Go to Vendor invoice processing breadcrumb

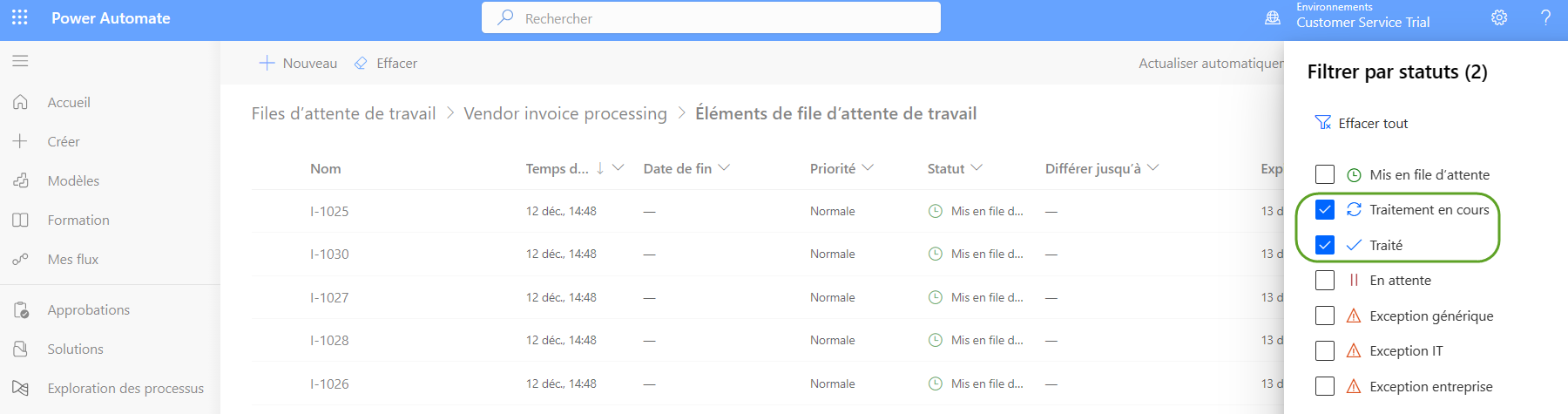coord(565,113)
